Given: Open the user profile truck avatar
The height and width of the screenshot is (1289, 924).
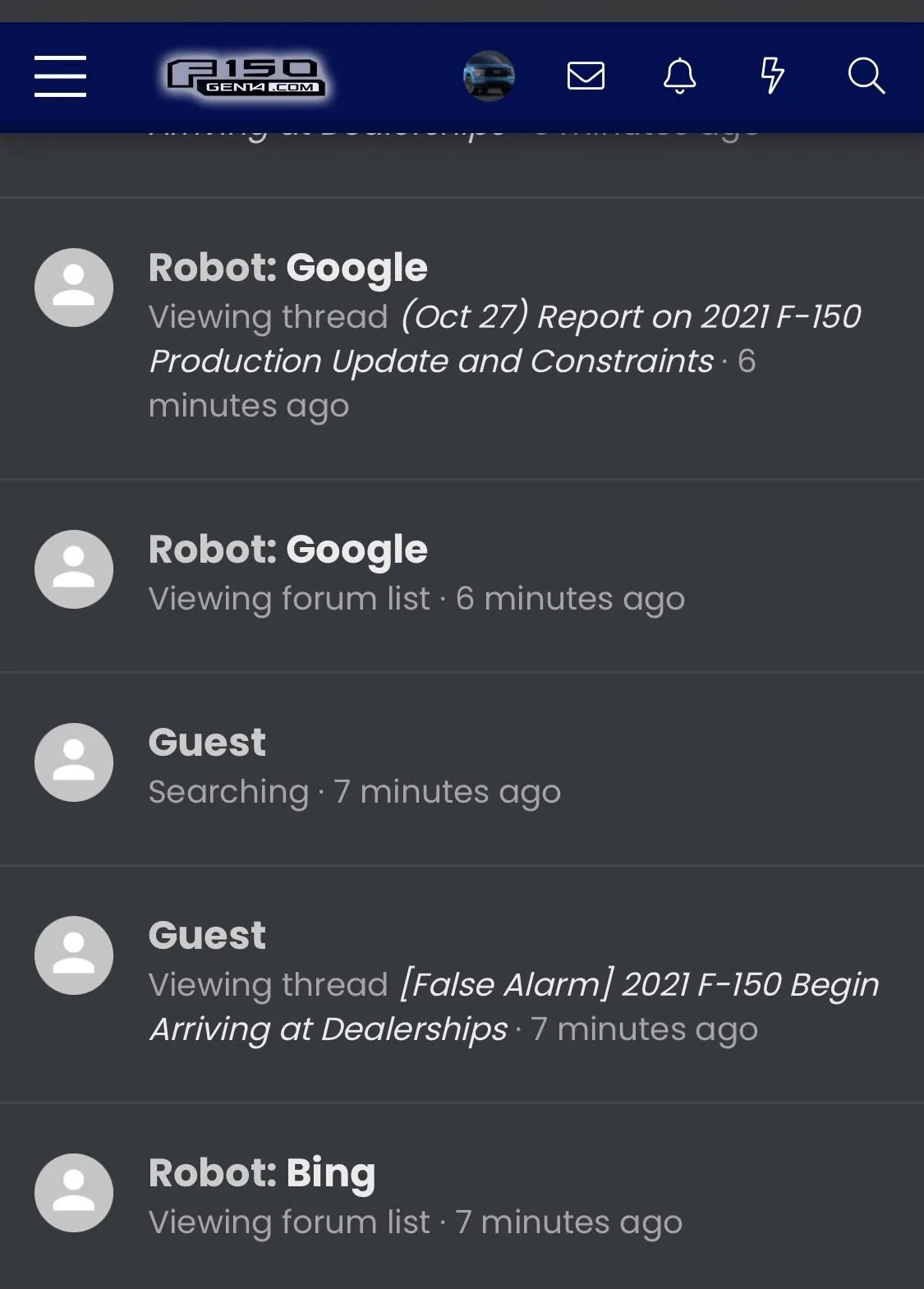Looking at the screenshot, I should [489, 76].
